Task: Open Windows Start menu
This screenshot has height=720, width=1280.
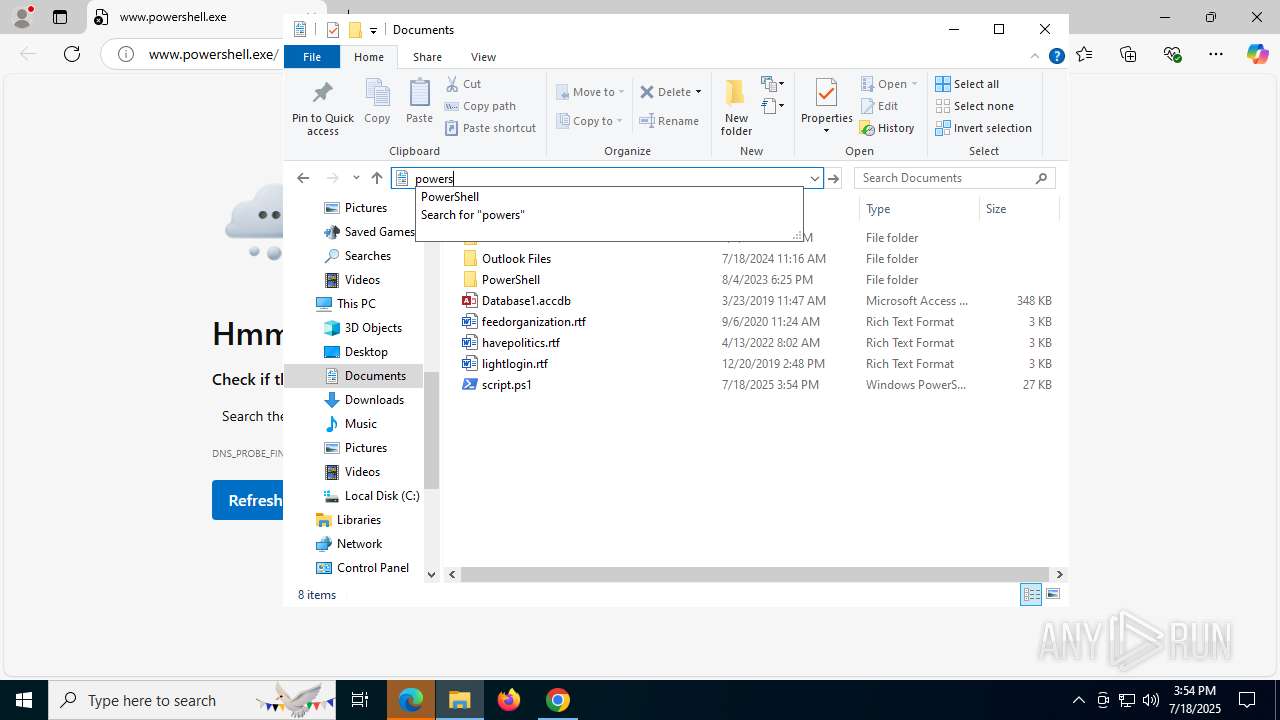Action: point(24,700)
